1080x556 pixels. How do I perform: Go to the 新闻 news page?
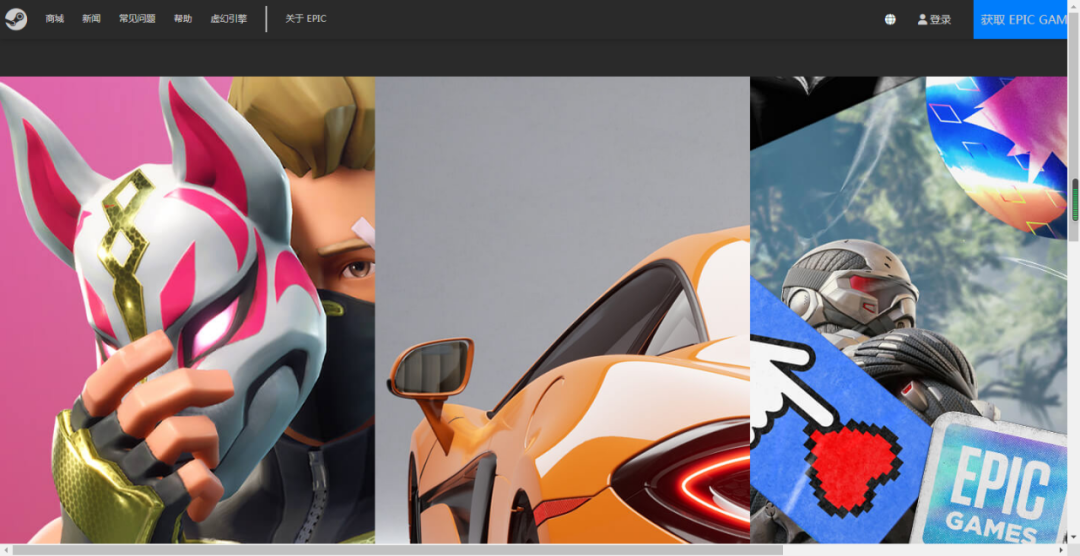tap(91, 19)
